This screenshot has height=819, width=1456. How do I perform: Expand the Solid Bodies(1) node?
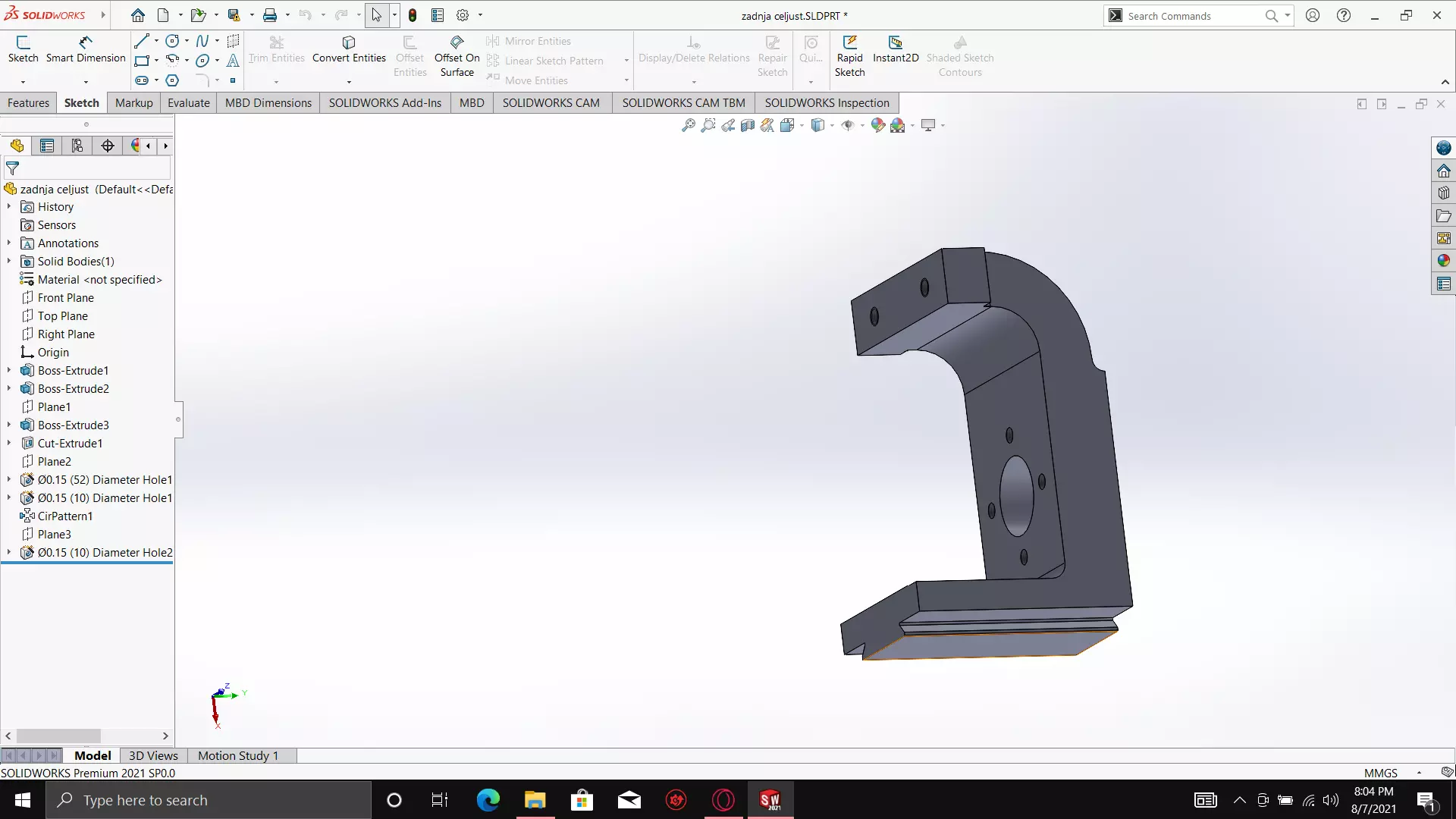9,261
